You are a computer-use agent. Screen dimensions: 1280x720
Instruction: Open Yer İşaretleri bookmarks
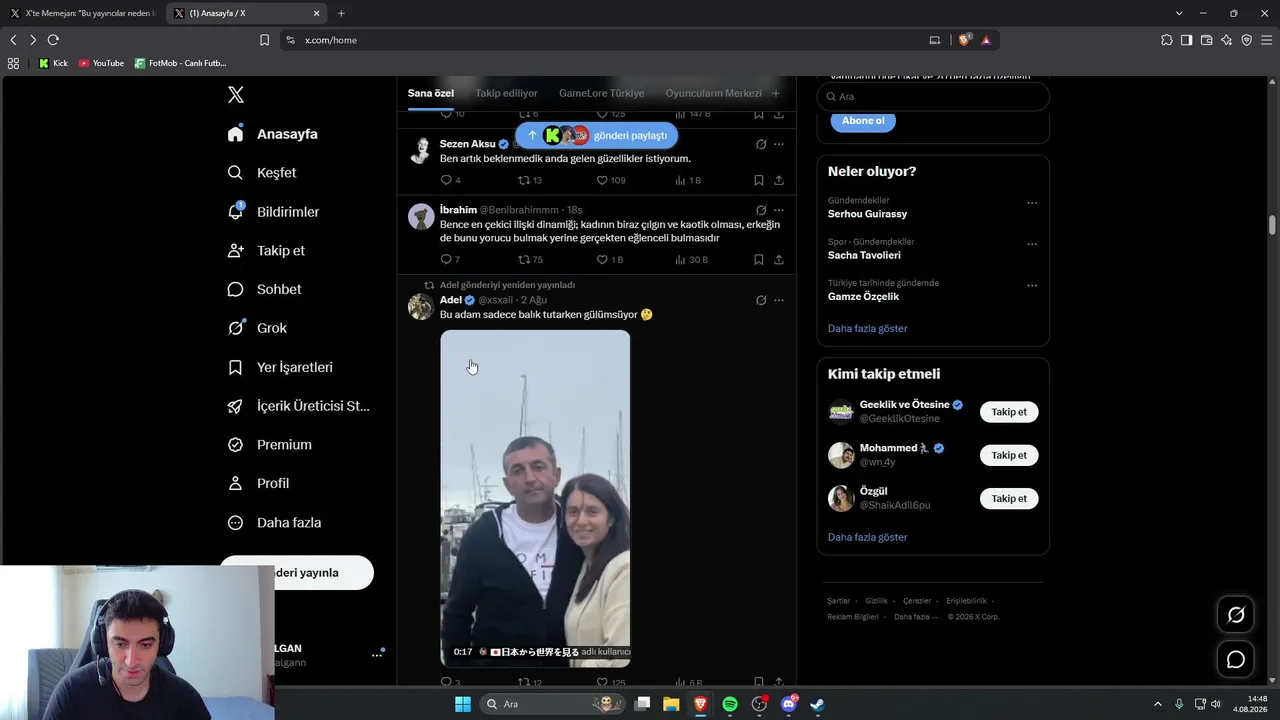click(x=280, y=367)
